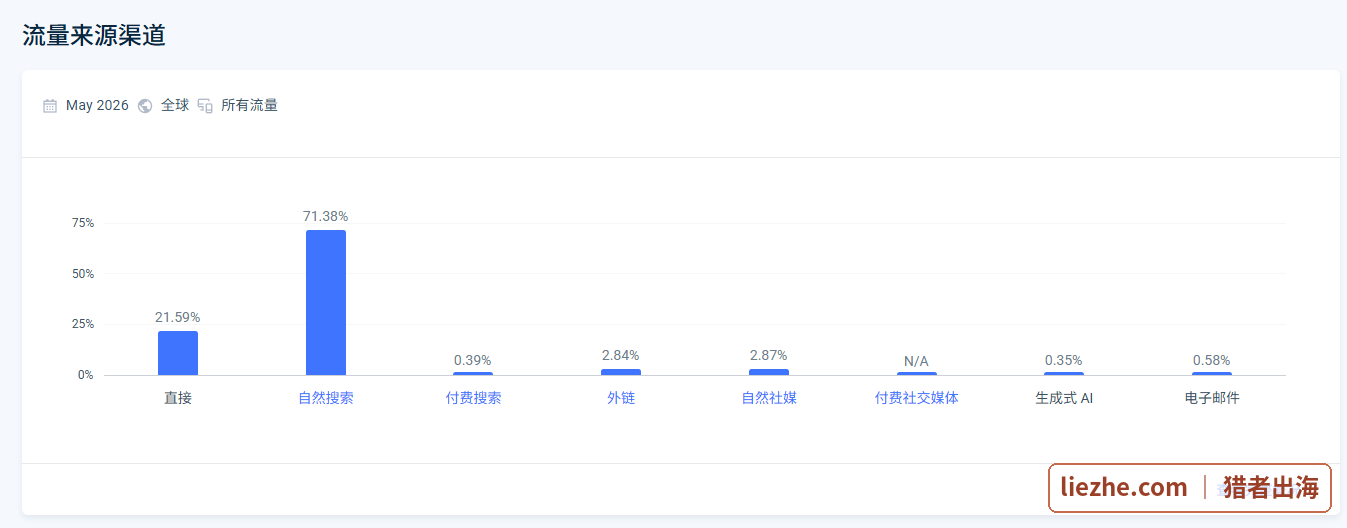Open the 自然社媒 channel link
The width and height of the screenshot is (1347, 528).
tap(769, 398)
